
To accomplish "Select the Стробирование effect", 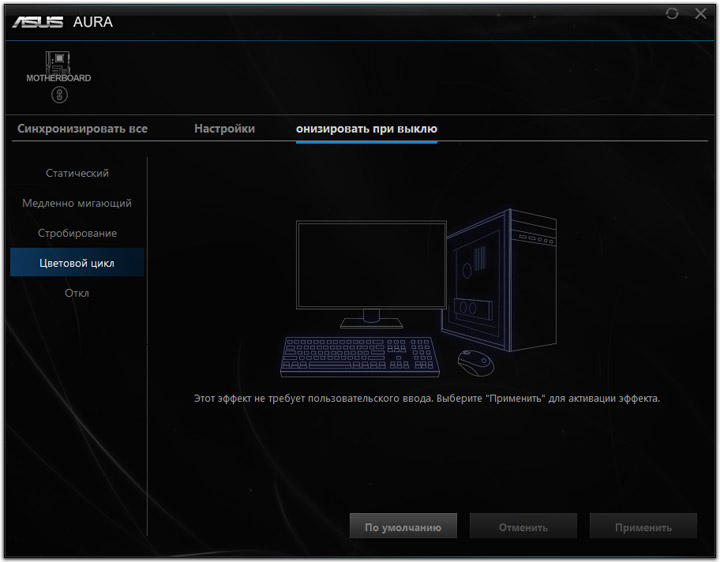I will (77, 233).
